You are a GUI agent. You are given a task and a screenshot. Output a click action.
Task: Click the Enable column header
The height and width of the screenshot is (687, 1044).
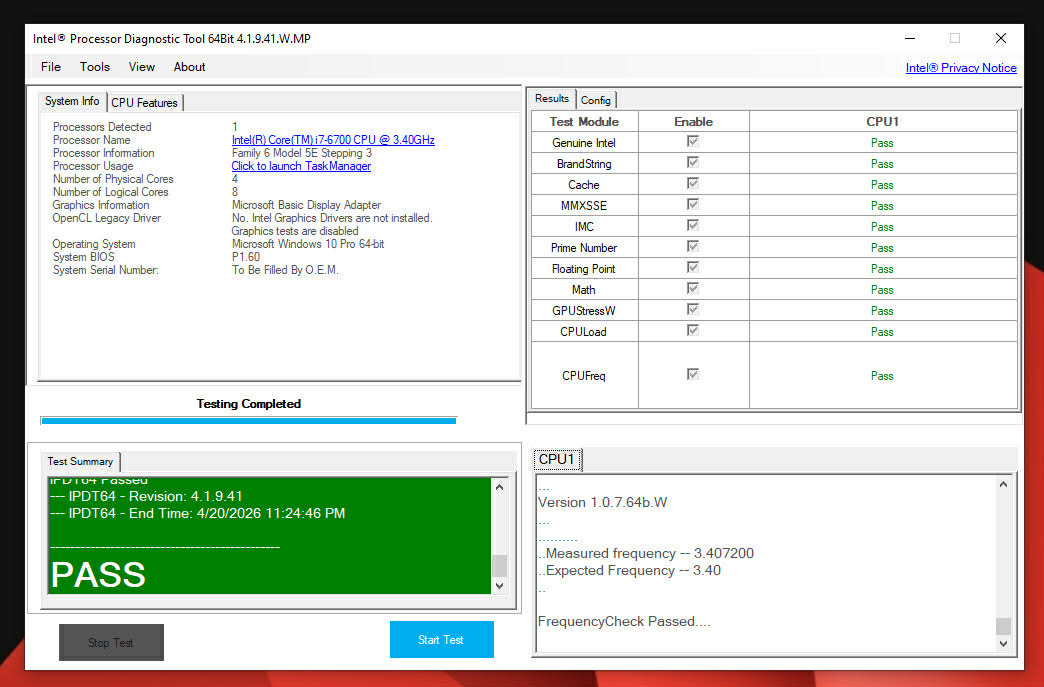click(693, 122)
